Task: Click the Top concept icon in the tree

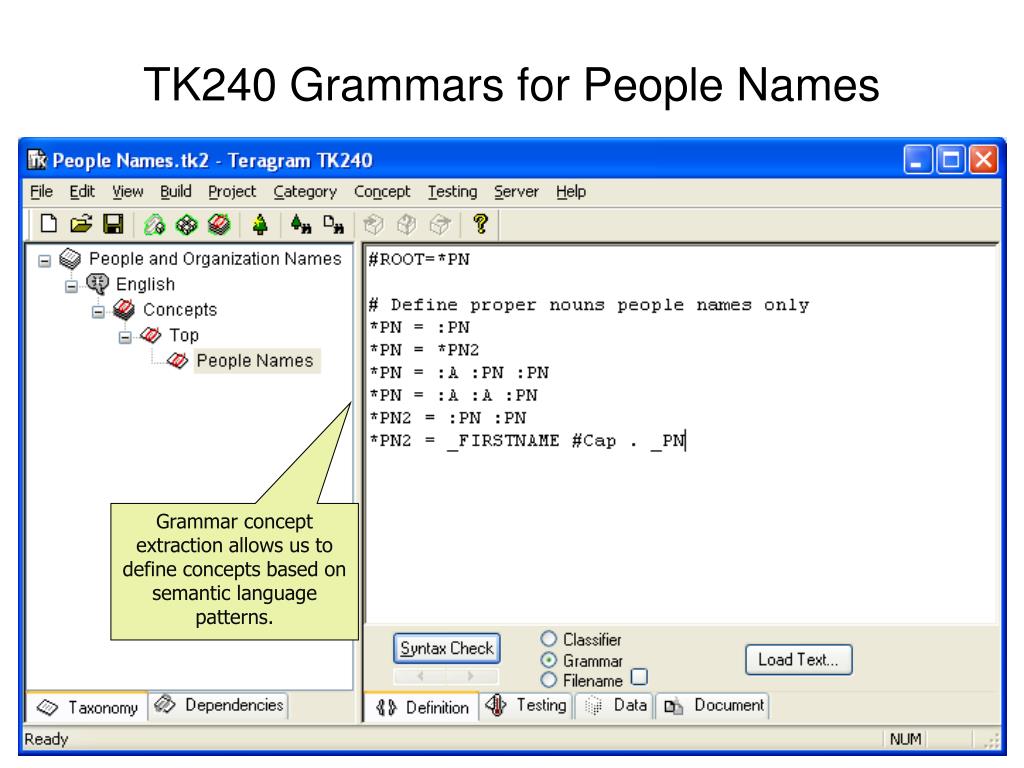Action: point(151,335)
